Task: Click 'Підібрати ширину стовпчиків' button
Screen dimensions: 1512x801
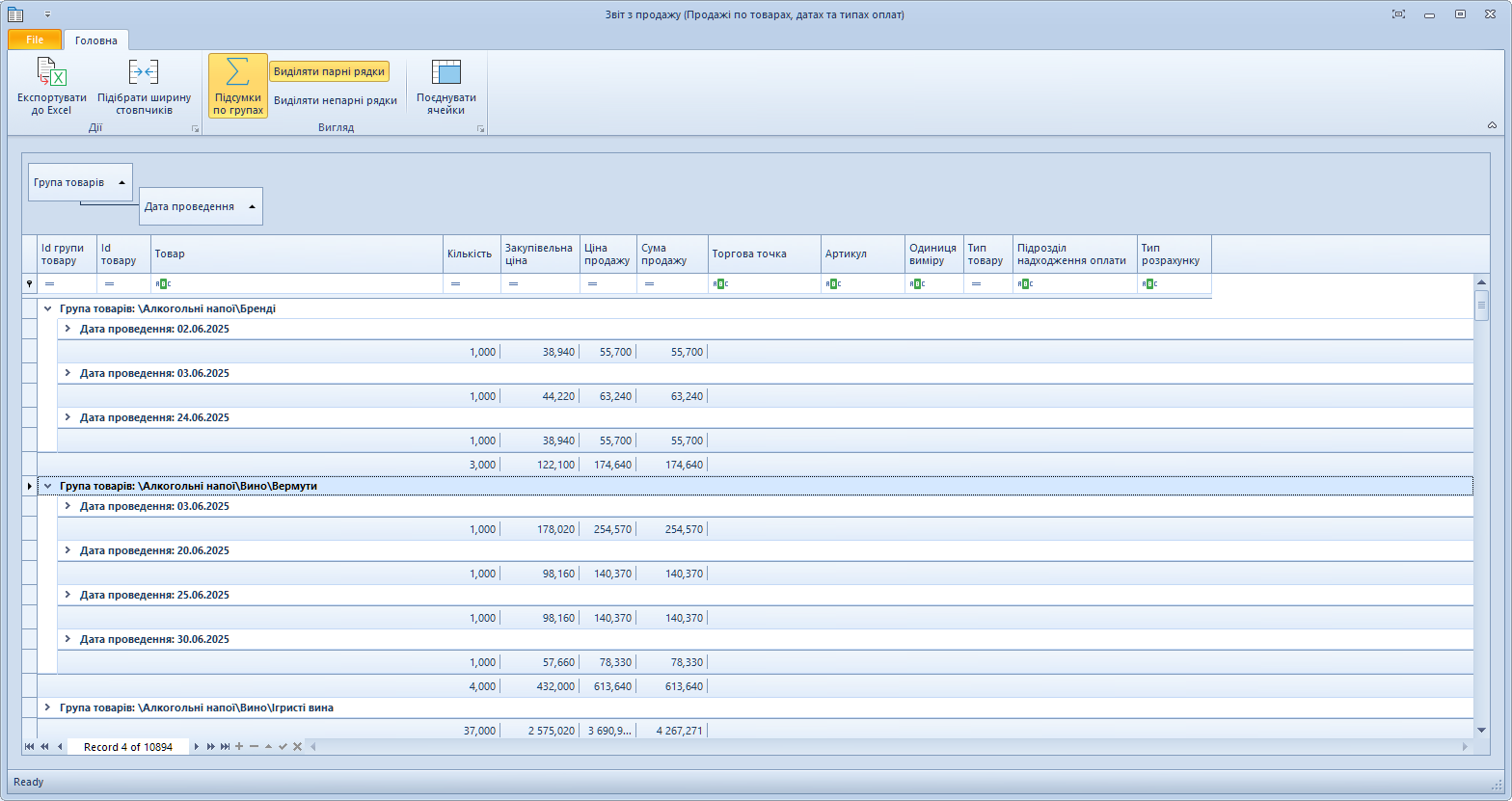Action: [144, 87]
